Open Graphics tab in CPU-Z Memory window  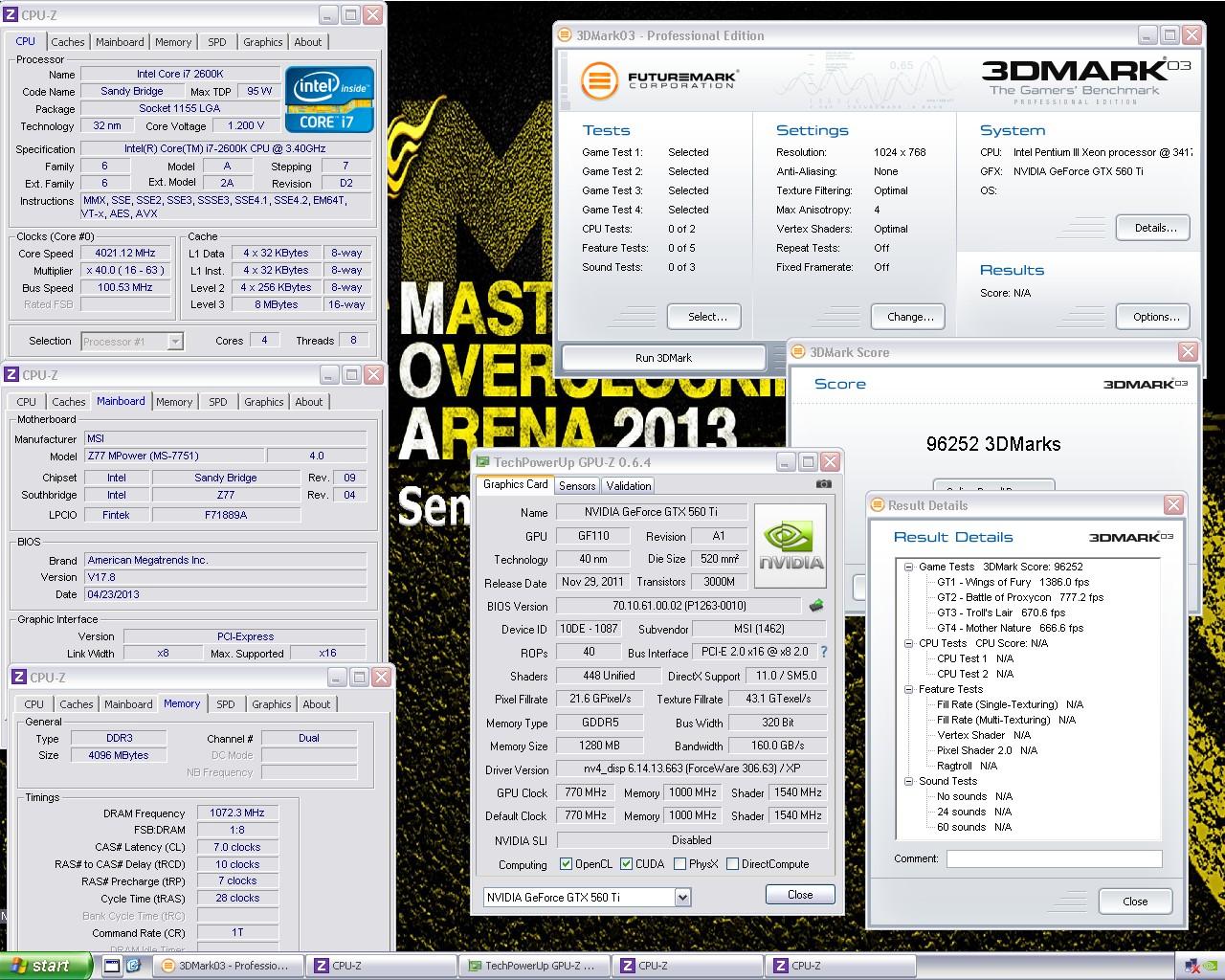[x=271, y=704]
